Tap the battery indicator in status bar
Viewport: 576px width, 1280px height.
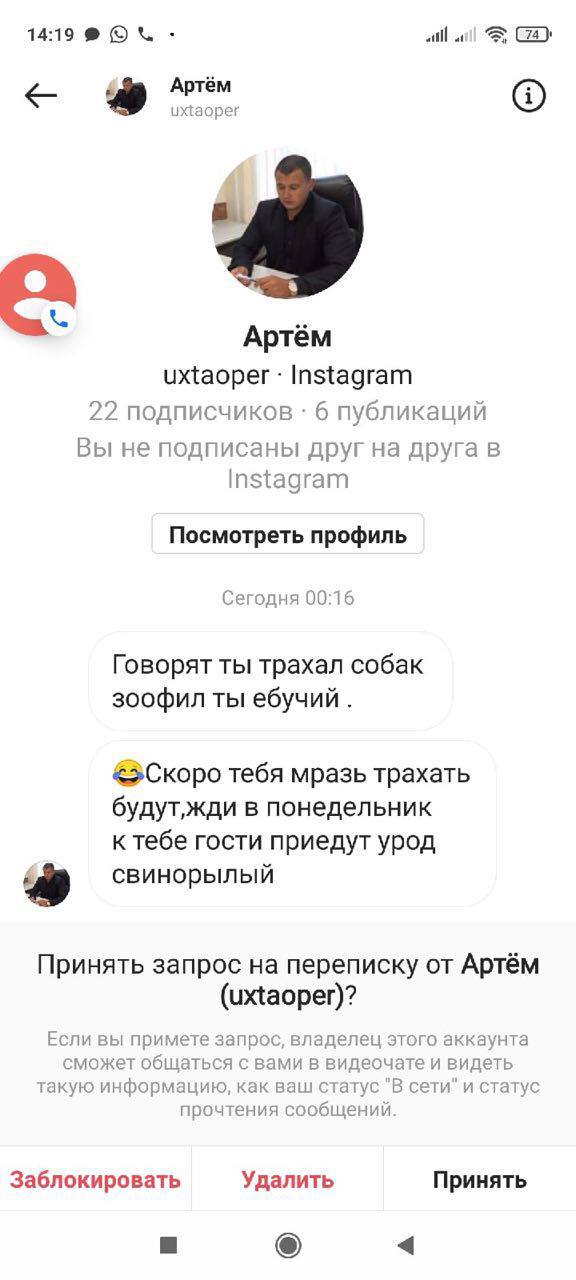click(533, 34)
